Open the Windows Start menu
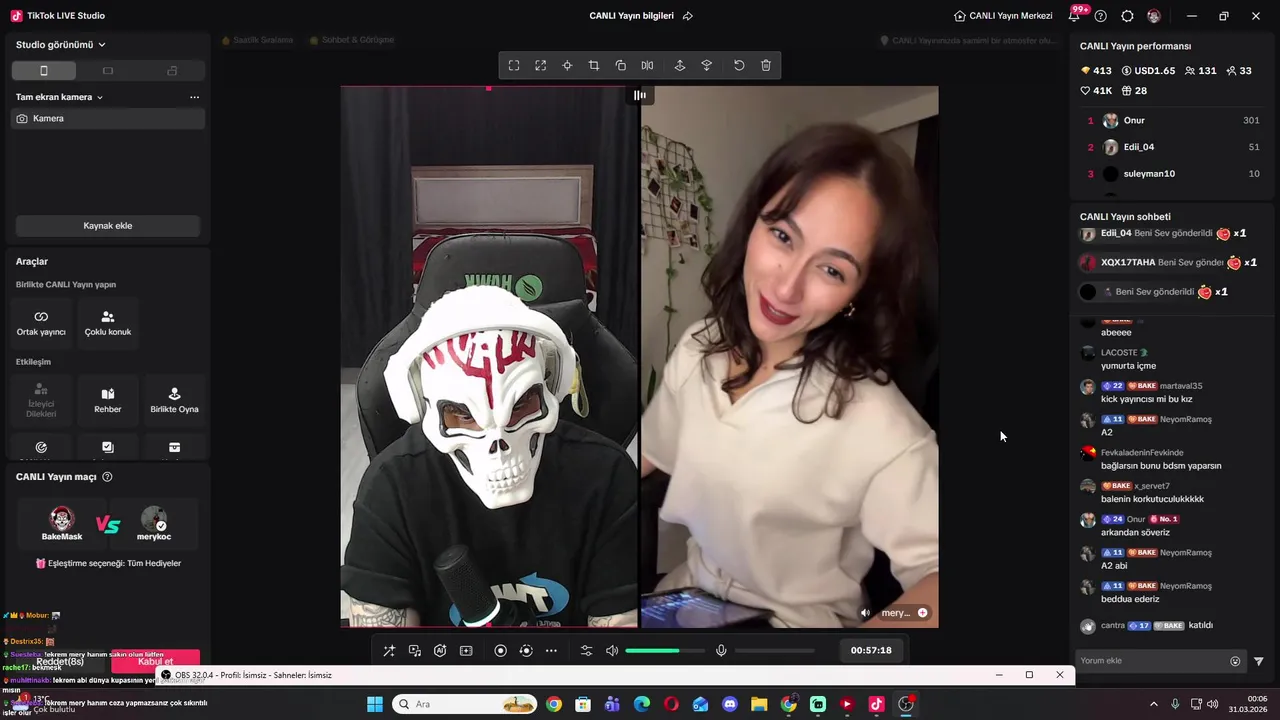The width and height of the screenshot is (1280, 720). 375,704
